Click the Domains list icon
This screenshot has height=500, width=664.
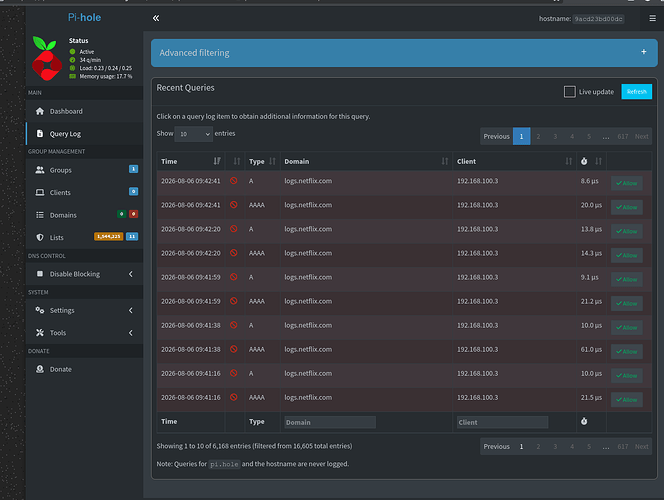40,215
